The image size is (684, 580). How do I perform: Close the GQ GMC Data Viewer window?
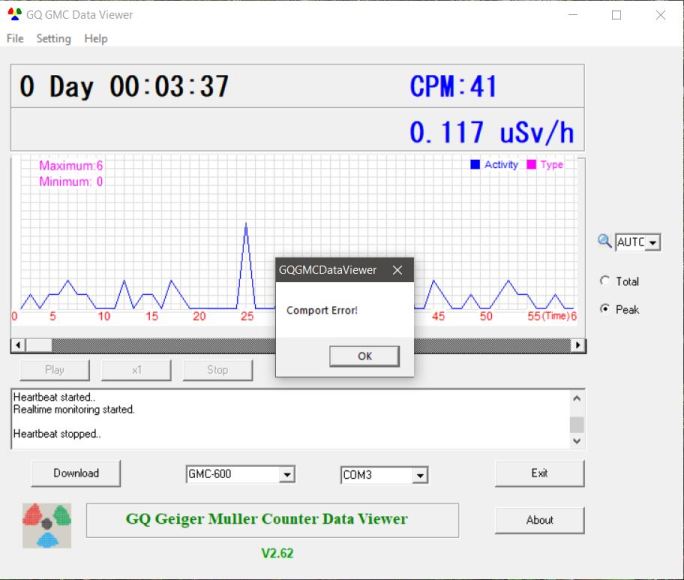pos(660,15)
